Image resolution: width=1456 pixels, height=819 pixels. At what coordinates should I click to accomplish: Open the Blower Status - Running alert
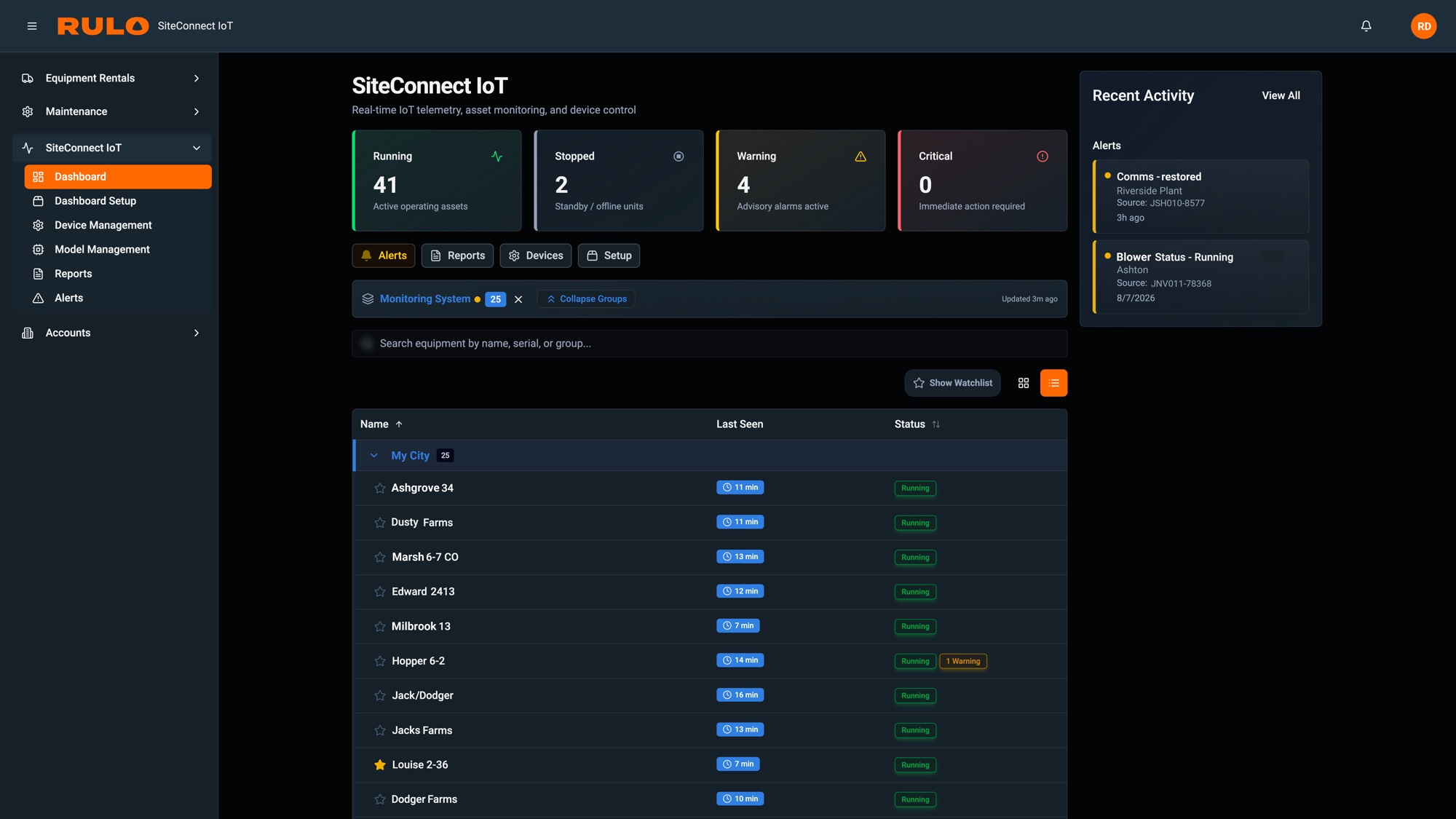(1200, 277)
